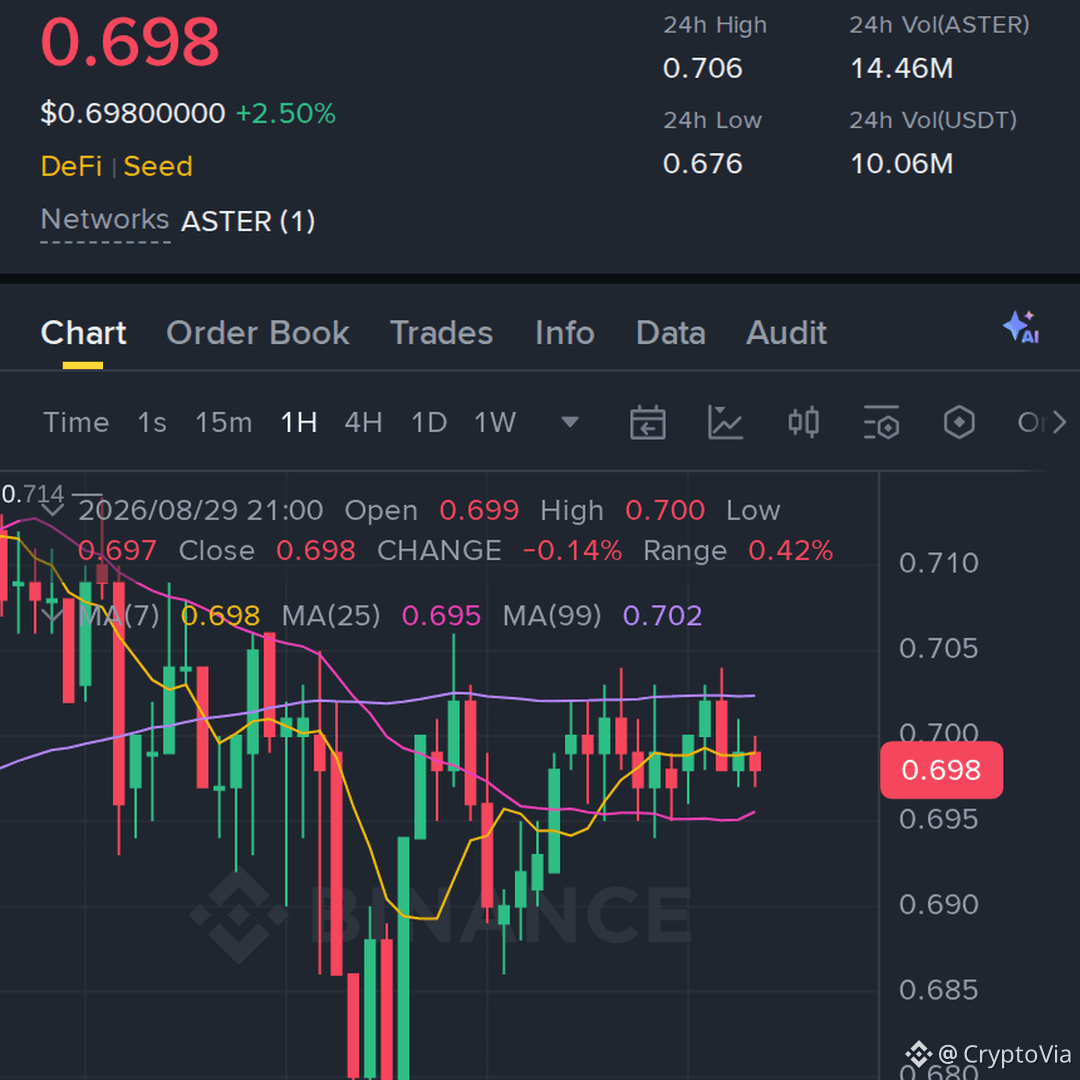Collapse the MA indicator row chevron

[x=52, y=615]
